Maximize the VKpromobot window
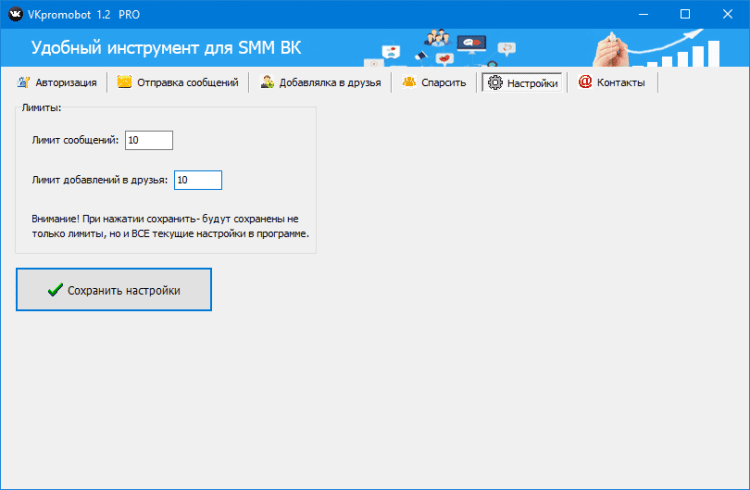Image resolution: width=750 pixels, height=490 pixels. coord(685,14)
